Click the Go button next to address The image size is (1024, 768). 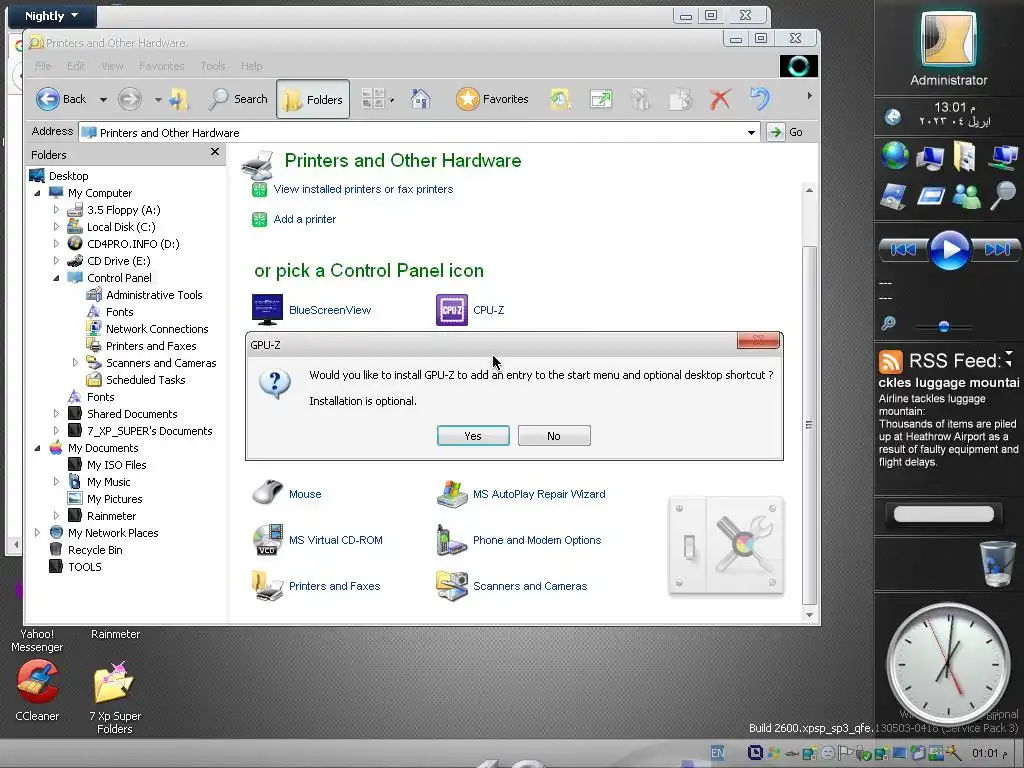[x=786, y=132]
